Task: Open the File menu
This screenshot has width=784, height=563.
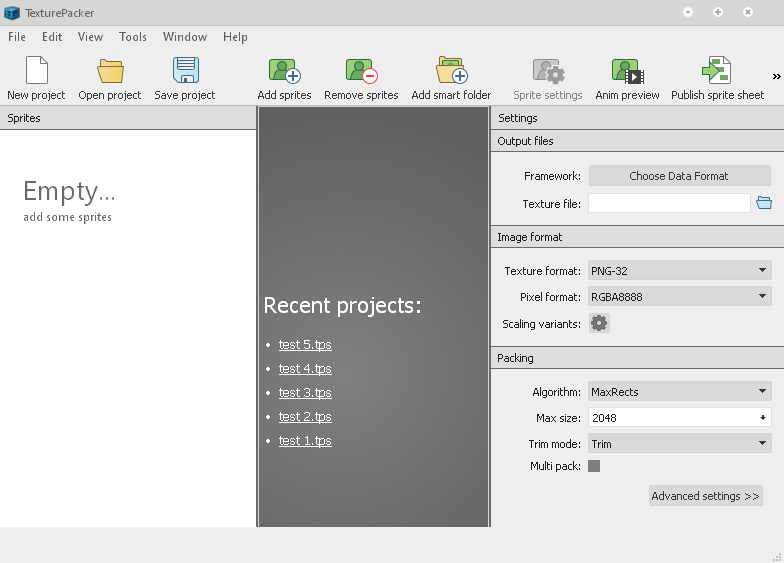Action: click(x=16, y=37)
